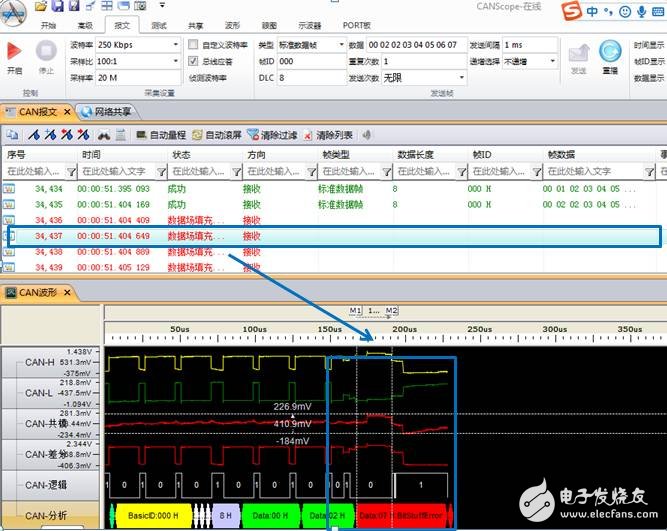Click the 帧ID显示 button
667x531 pixels.
(x=649, y=62)
